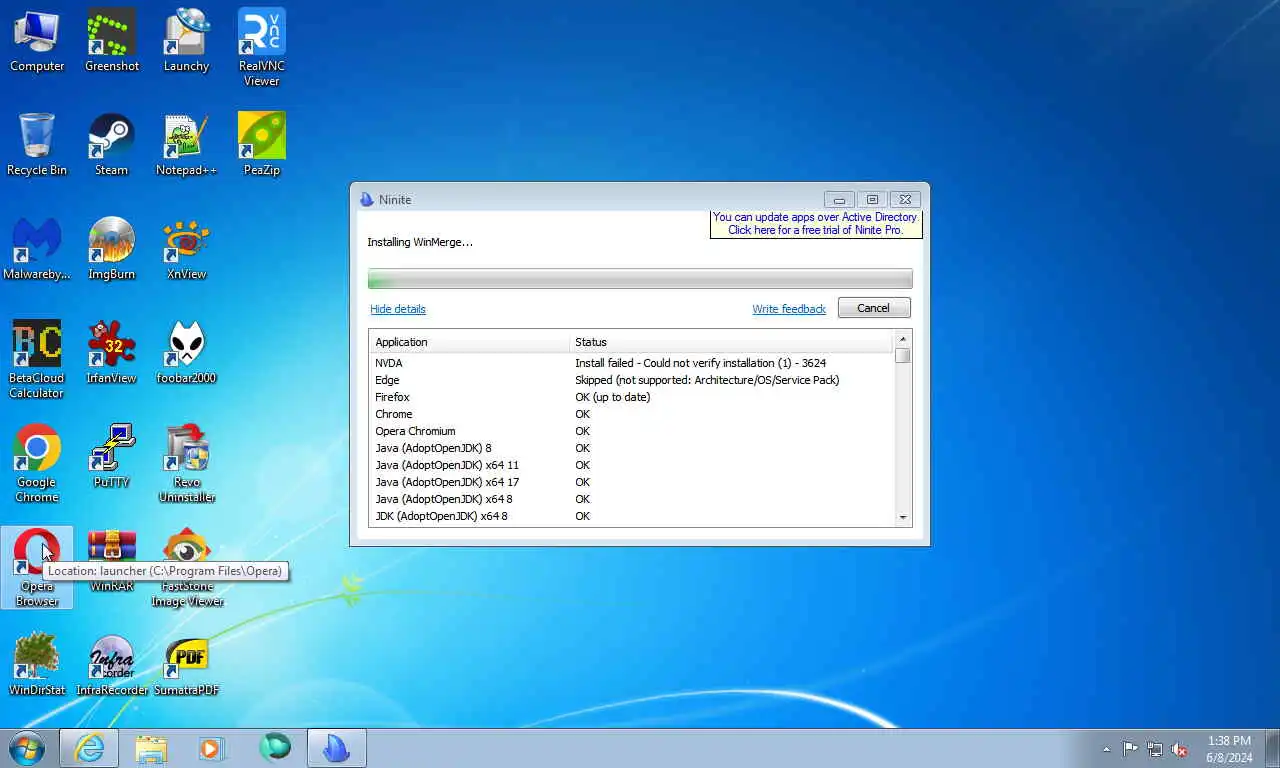Cancel the Ninite installation
Image resolution: width=1280 pixels, height=768 pixels.
(874, 308)
